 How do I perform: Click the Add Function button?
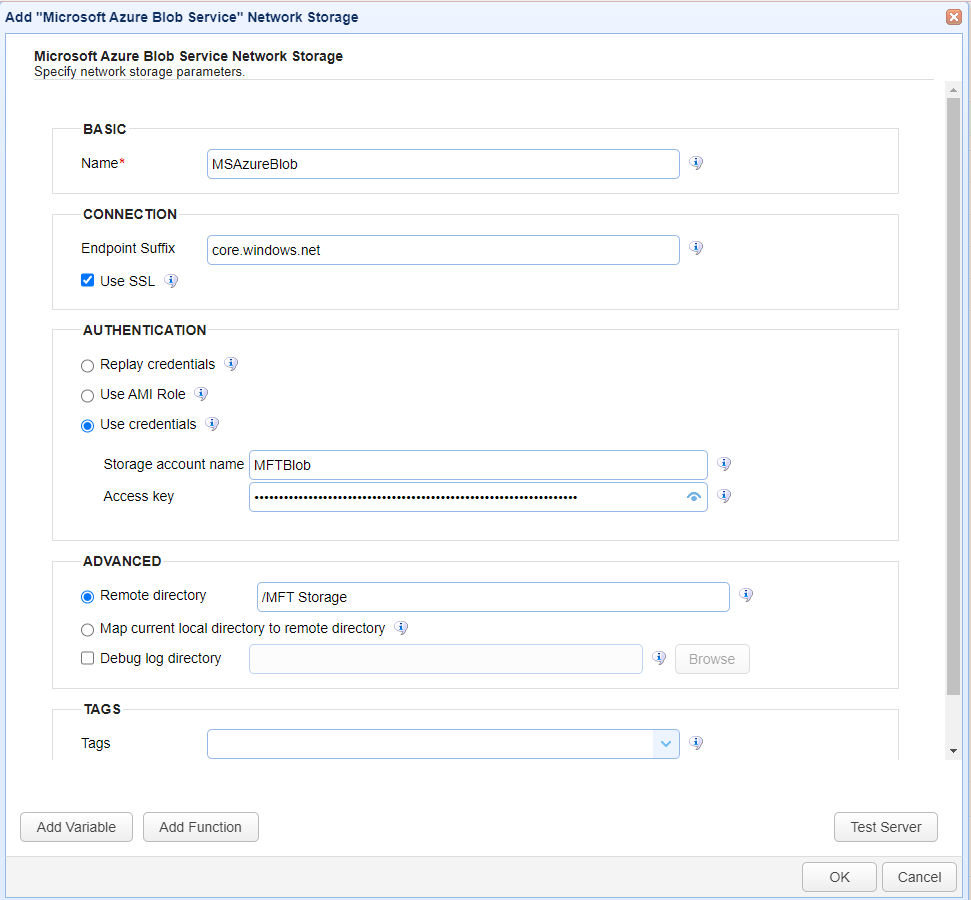coord(201,827)
